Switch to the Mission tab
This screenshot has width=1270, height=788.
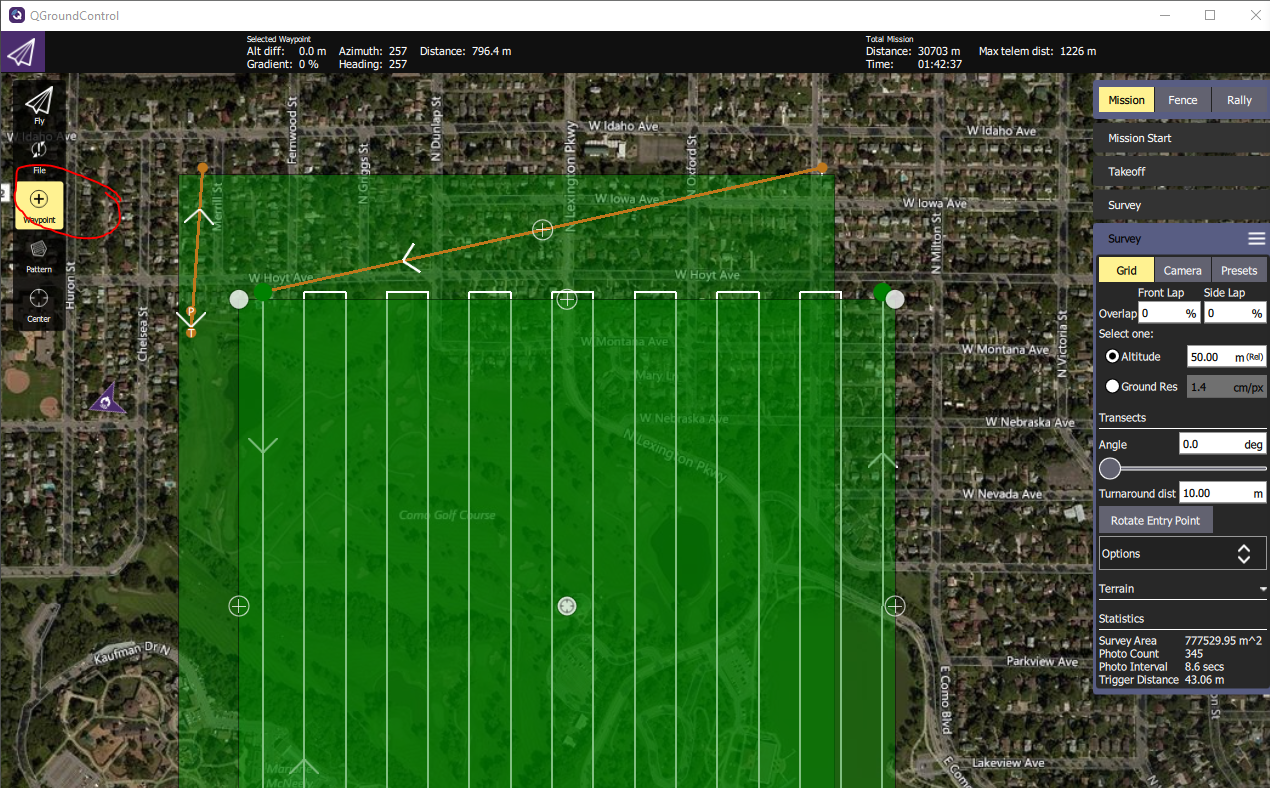click(1126, 100)
